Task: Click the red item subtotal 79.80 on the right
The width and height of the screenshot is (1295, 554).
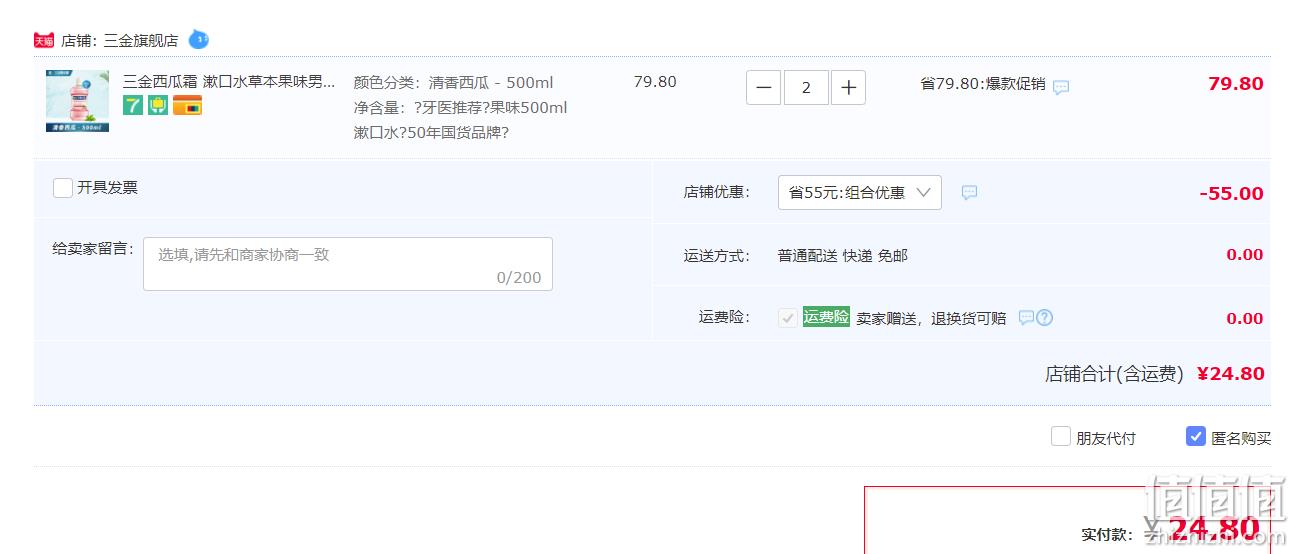Action: [1236, 84]
